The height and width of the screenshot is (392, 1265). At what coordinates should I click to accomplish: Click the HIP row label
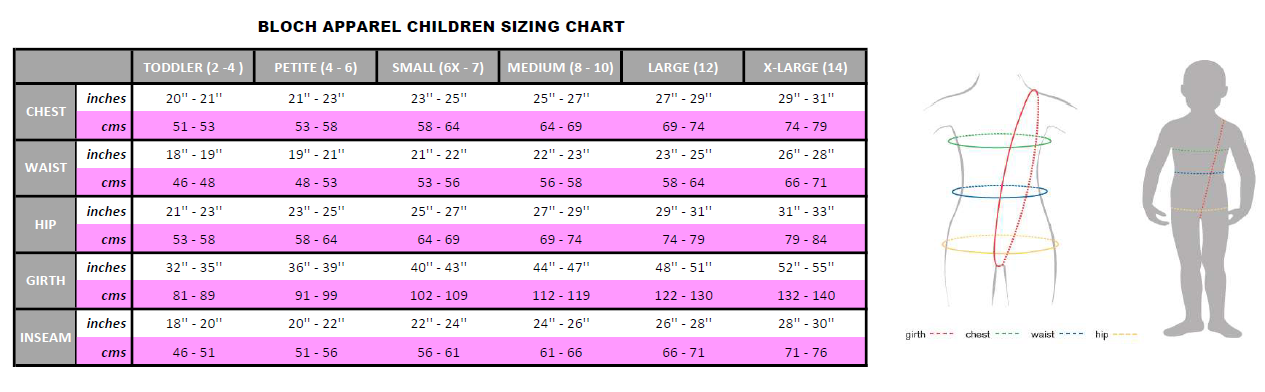coord(46,225)
